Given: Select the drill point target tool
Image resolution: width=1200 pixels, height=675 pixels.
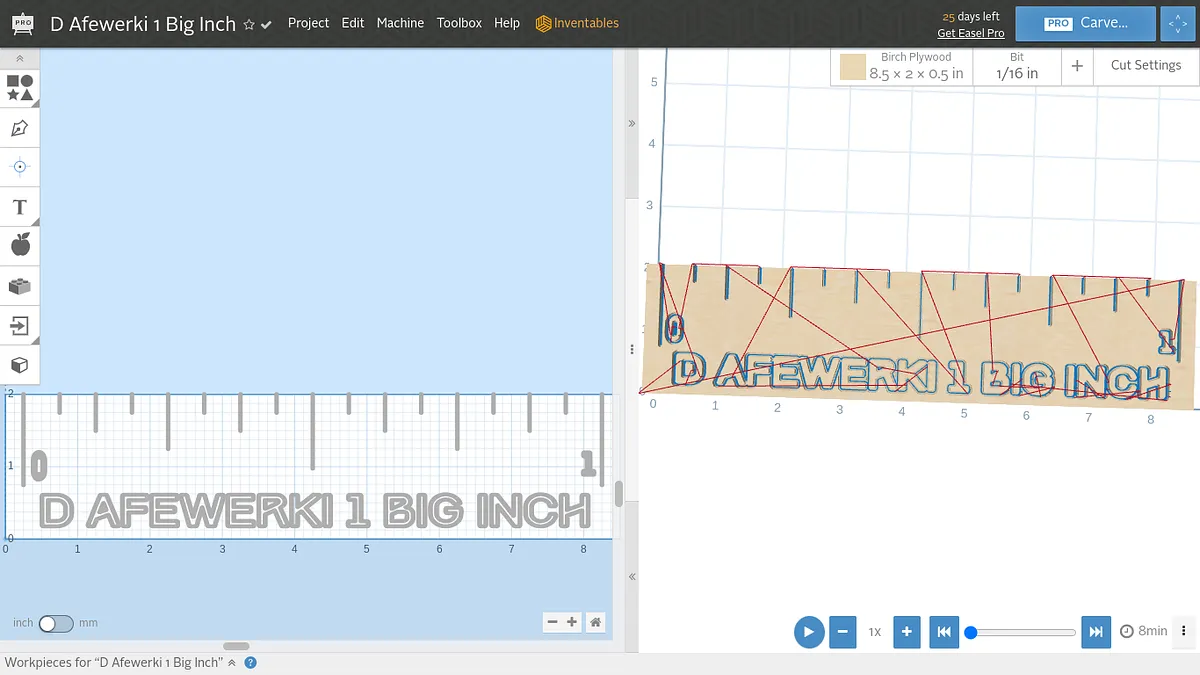Looking at the screenshot, I should coord(19,166).
